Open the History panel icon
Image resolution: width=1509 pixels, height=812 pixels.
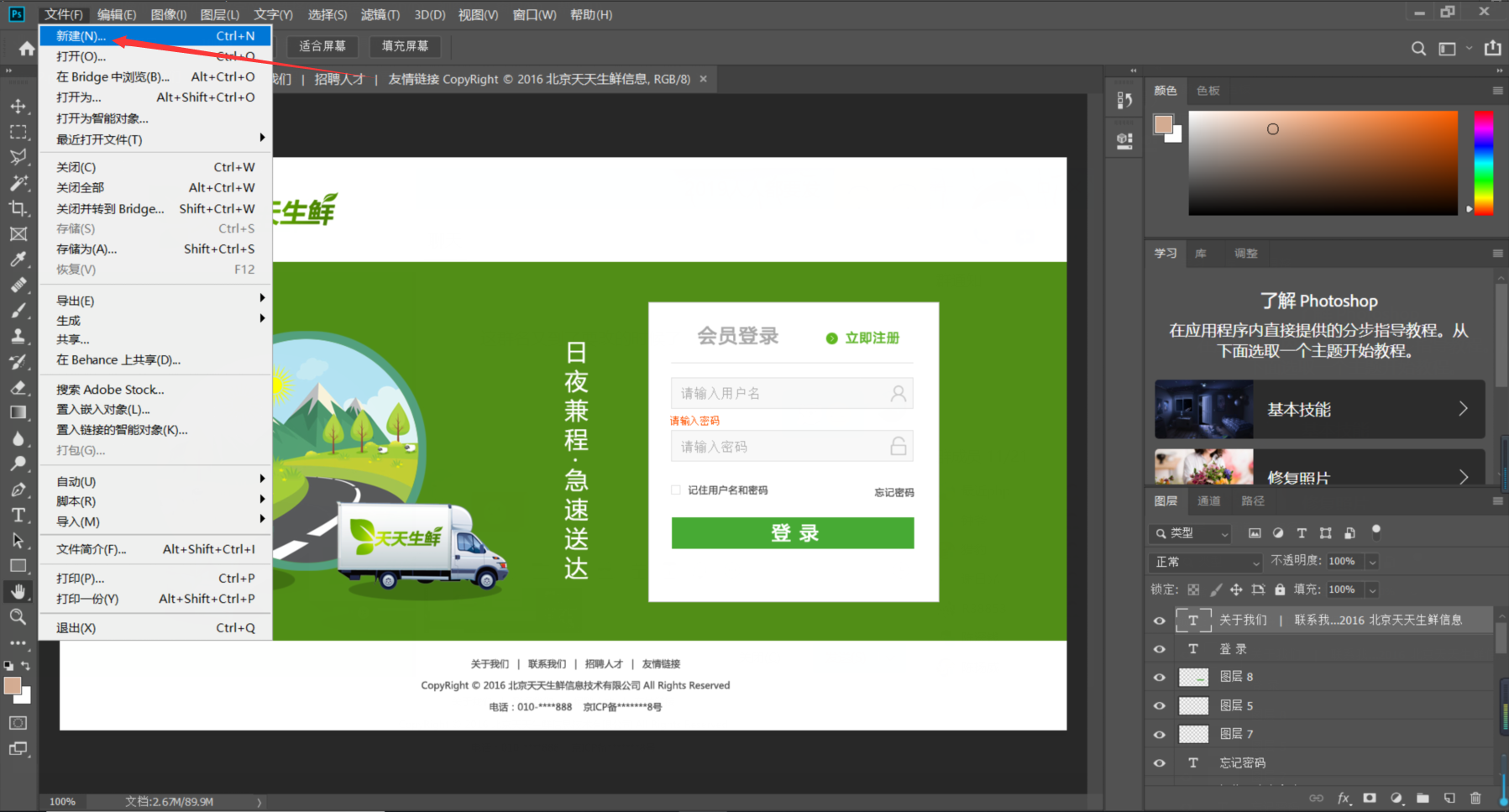point(1124,101)
